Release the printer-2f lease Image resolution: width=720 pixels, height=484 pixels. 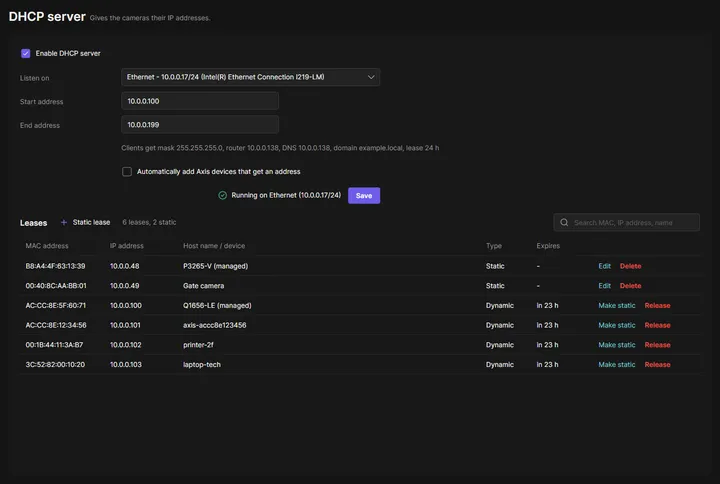click(x=657, y=345)
